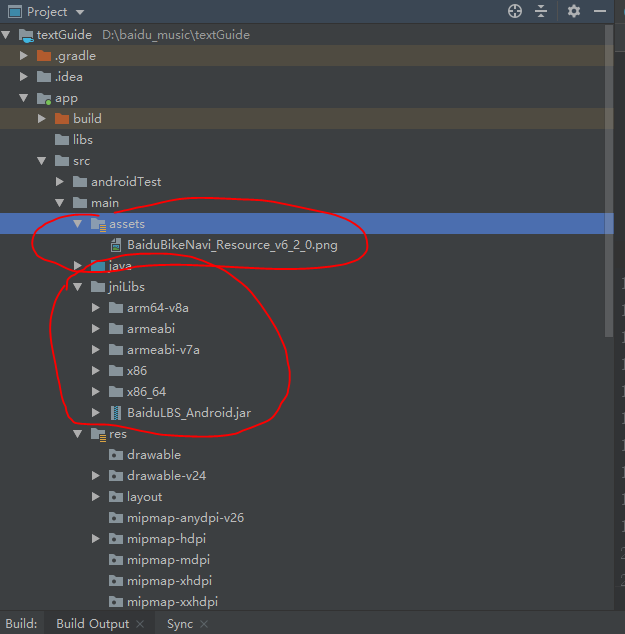Select the androidTest folder label
Viewport: 625px width, 634px height.
(126, 182)
